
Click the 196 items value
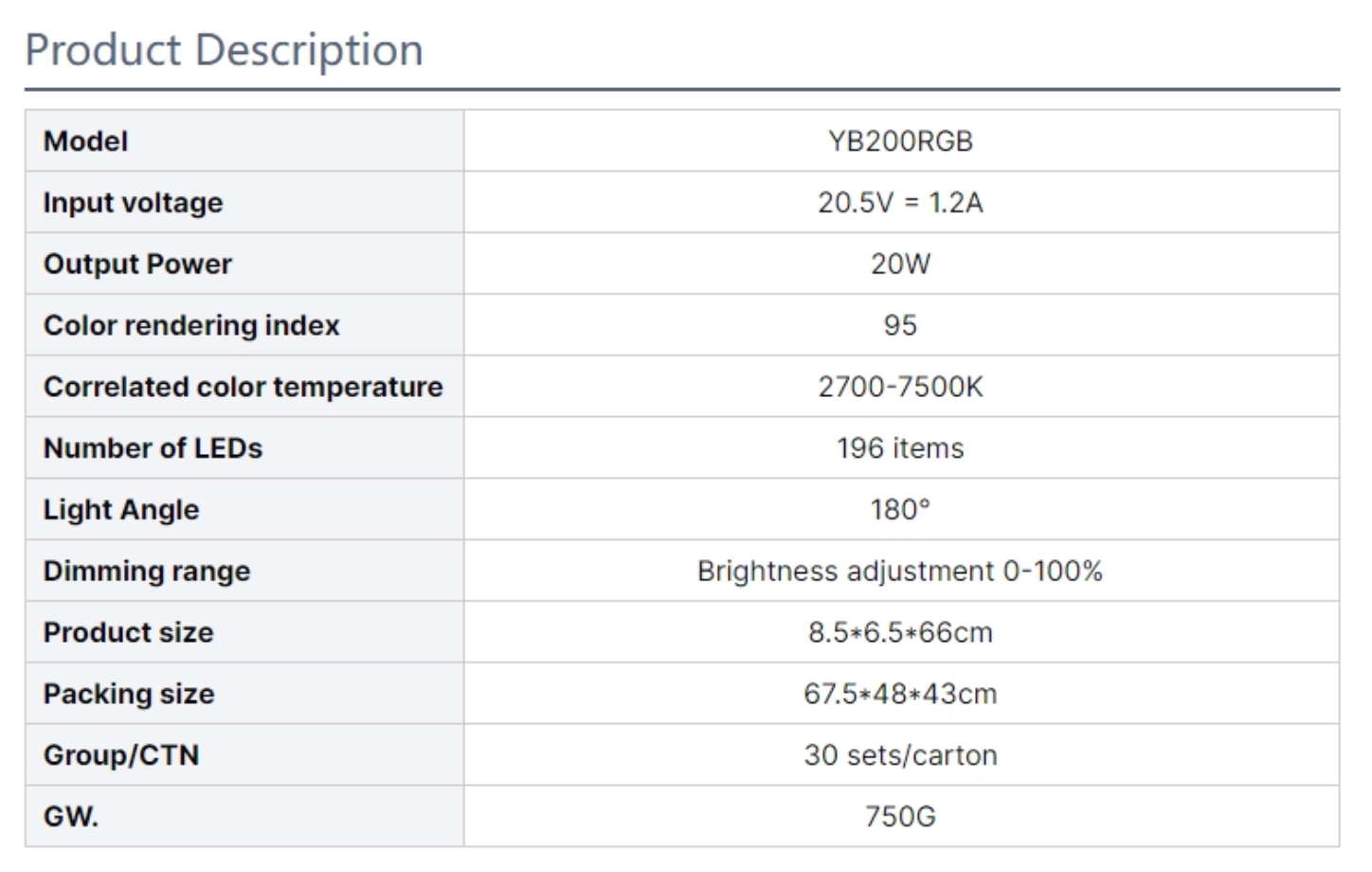point(900,448)
